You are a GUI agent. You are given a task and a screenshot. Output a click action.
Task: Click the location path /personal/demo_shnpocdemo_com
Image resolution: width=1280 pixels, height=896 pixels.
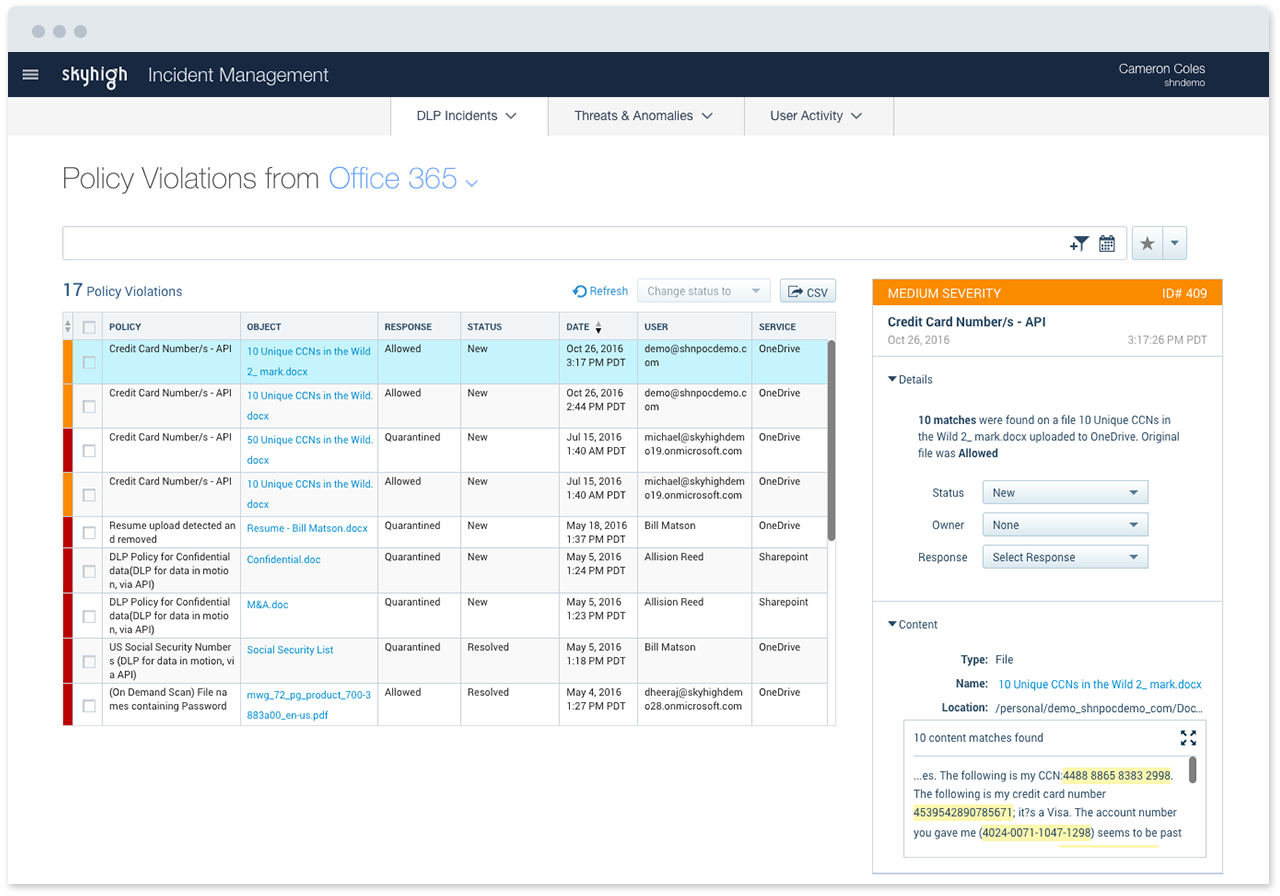point(1099,708)
